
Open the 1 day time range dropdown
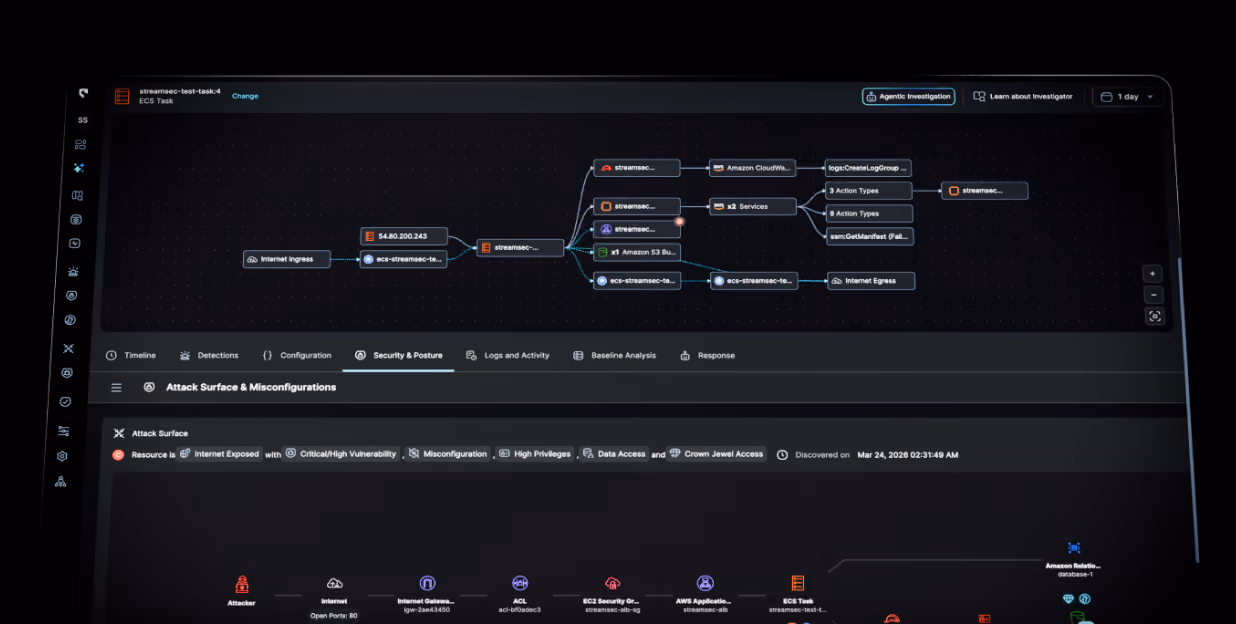(x=1128, y=97)
